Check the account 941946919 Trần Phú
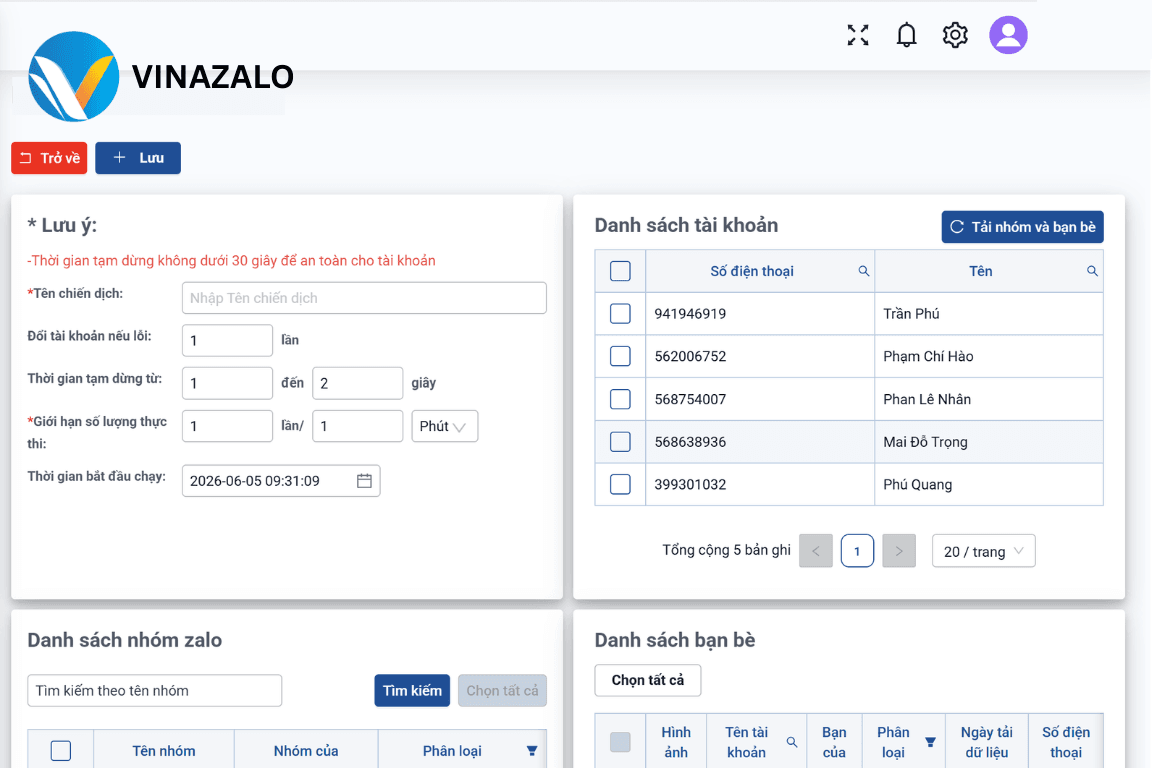The height and width of the screenshot is (768, 1152). 620,314
